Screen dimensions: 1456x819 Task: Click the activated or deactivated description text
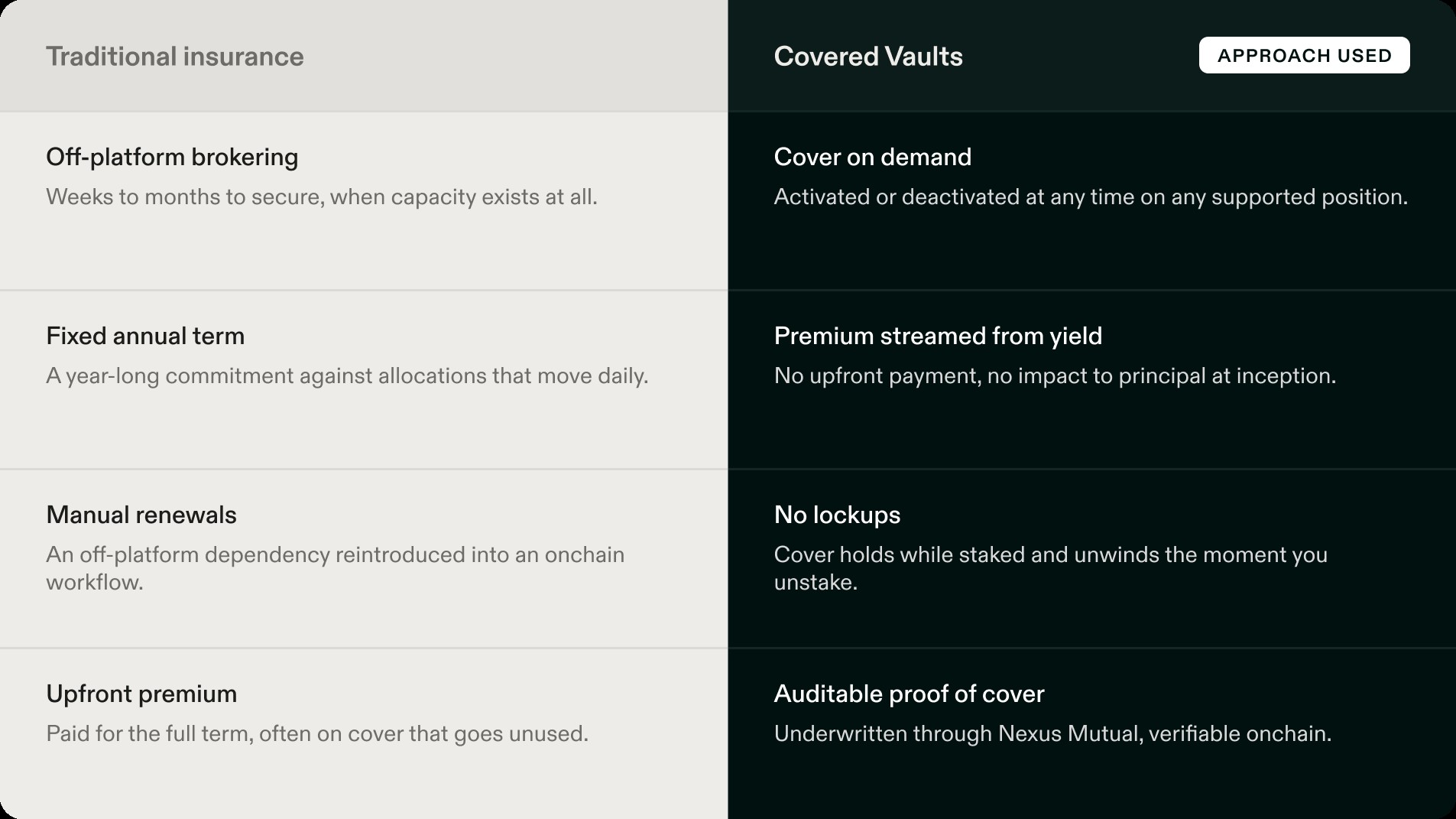pos(1091,197)
